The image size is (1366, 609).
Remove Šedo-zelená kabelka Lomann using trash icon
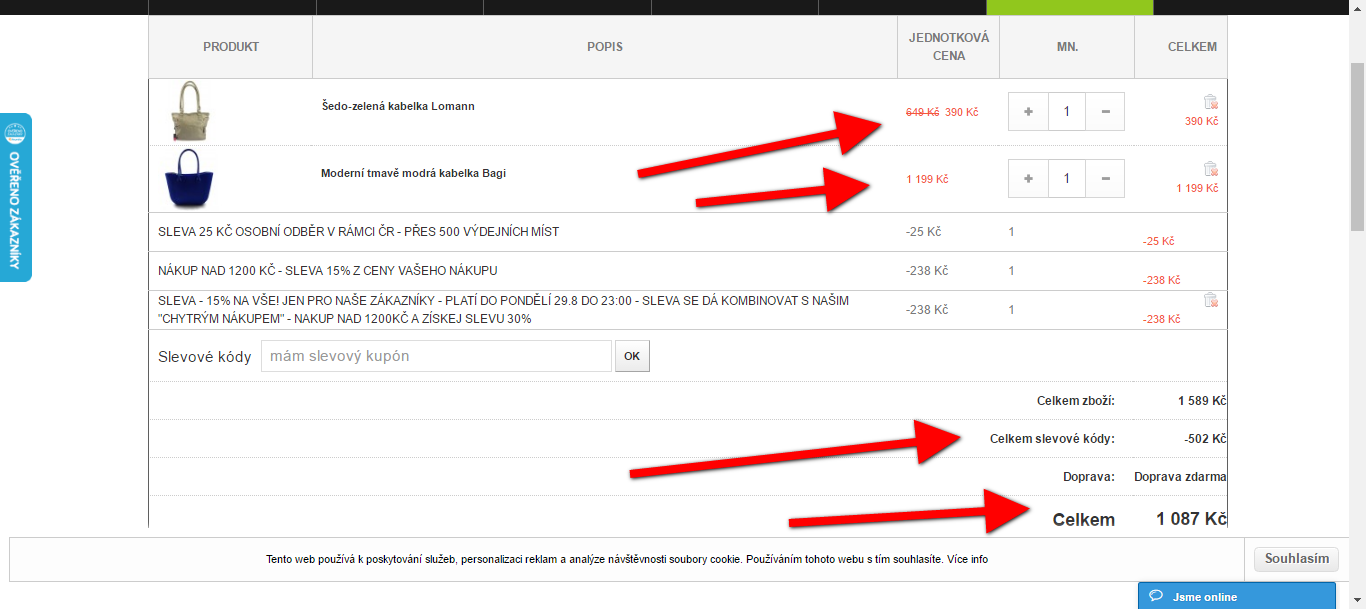coord(1210,101)
